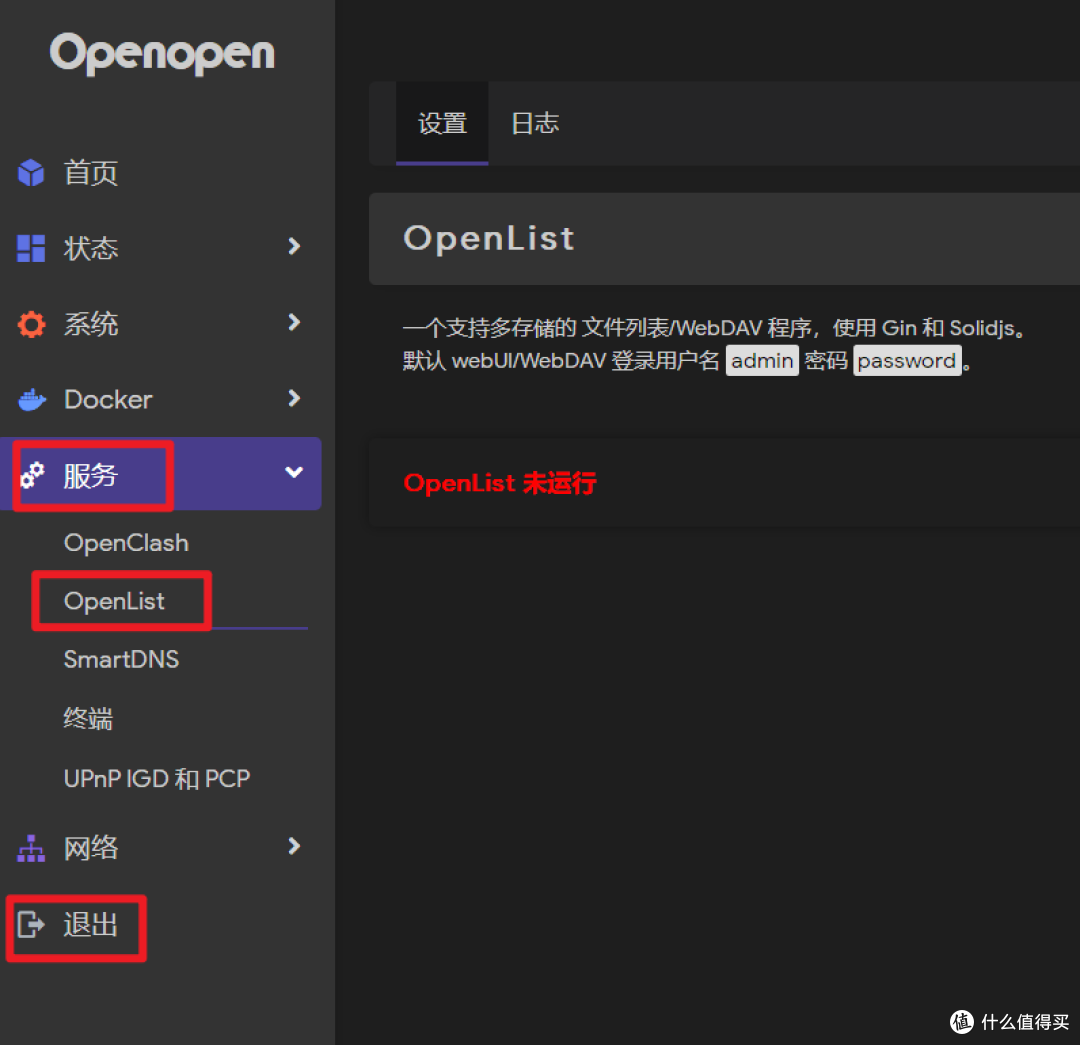Open the 终端 terminal page
Viewport: 1080px width, 1045px height.
coord(87,719)
